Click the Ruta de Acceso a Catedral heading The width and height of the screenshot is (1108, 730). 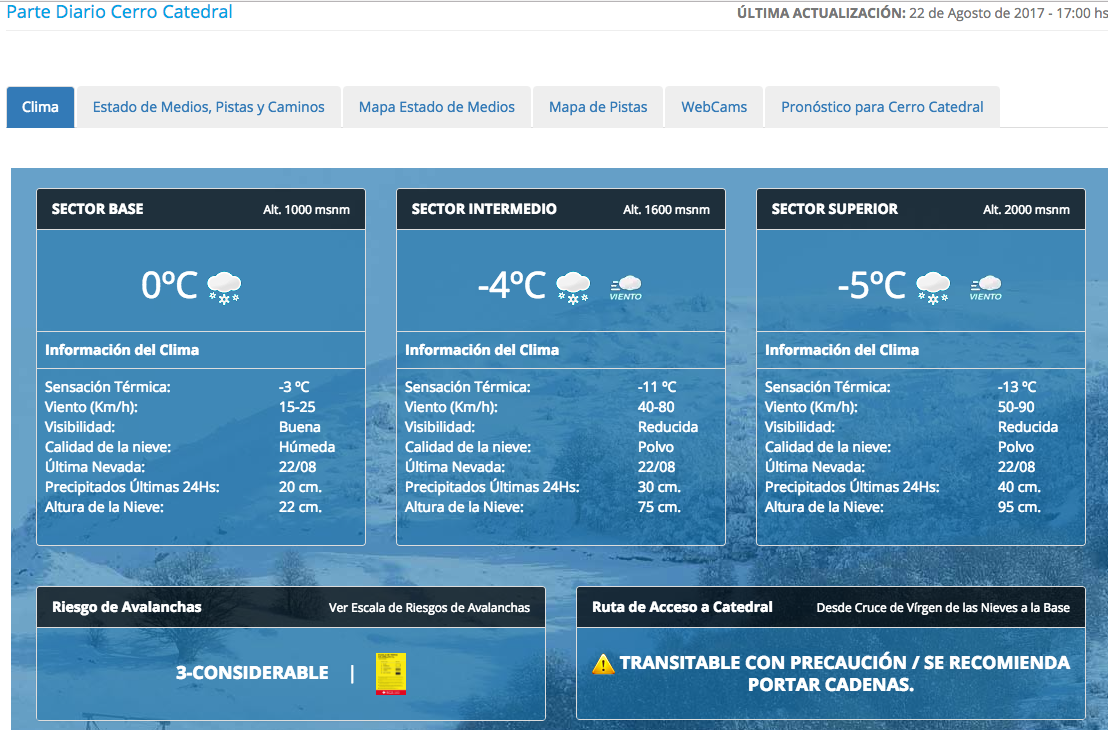click(682, 607)
